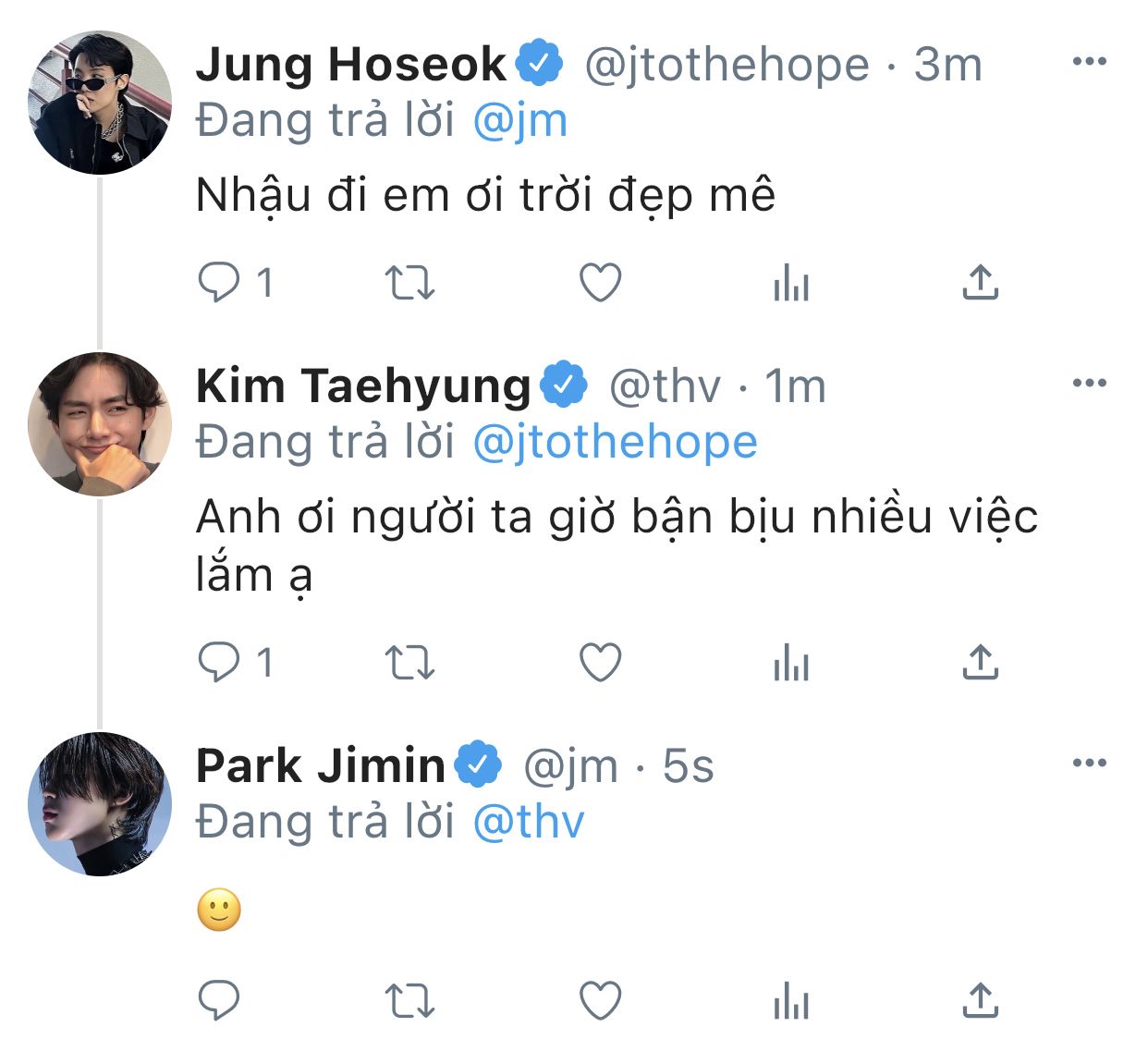Retweet Kim Taehyung's reply
The height and width of the screenshot is (1039, 1148).
click(409, 664)
